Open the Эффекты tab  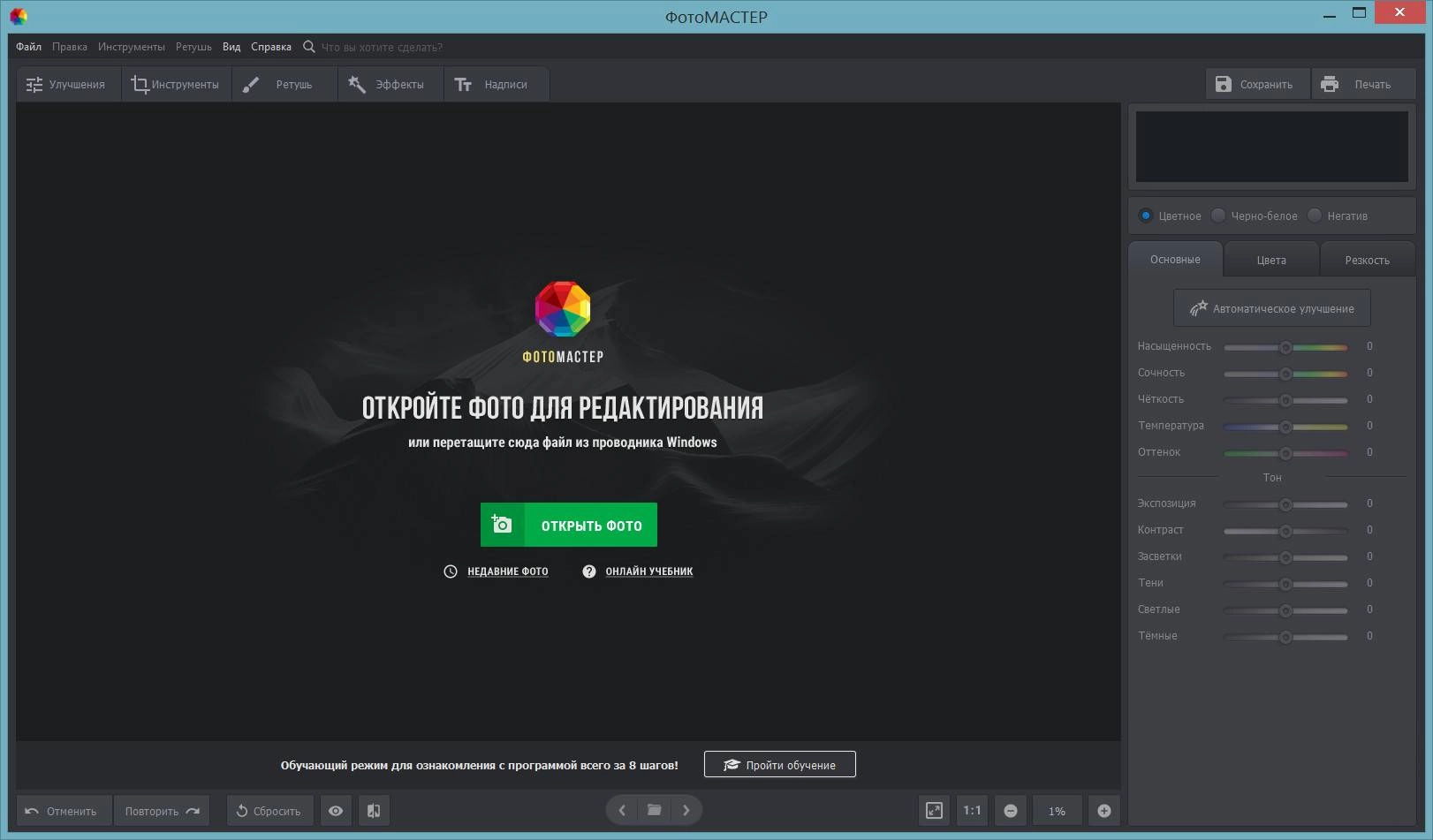click(x=390, y=84)
